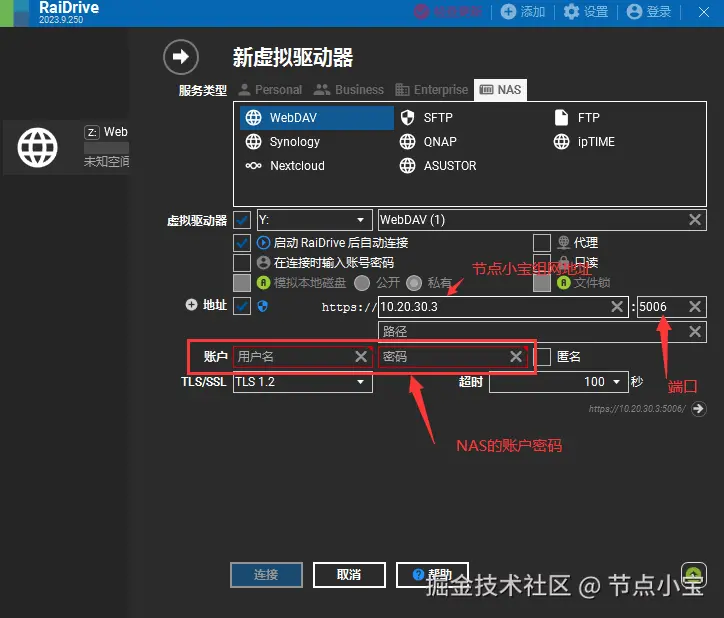The width and height of the screenshot is (724, 618).
Task: Toggle auto-connect after RaiDrive starts checkbox
Action: pos(242,242)
